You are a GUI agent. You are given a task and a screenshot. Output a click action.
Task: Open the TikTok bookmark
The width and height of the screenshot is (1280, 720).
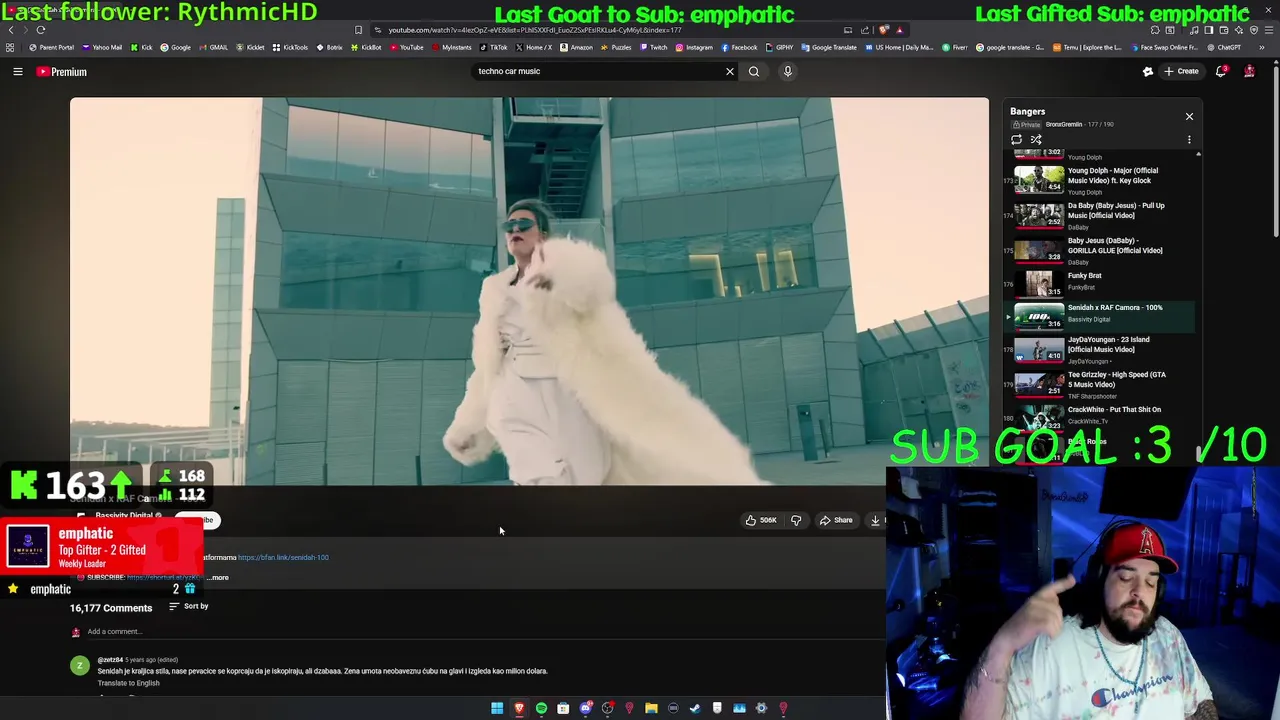[x=494, y=47]
